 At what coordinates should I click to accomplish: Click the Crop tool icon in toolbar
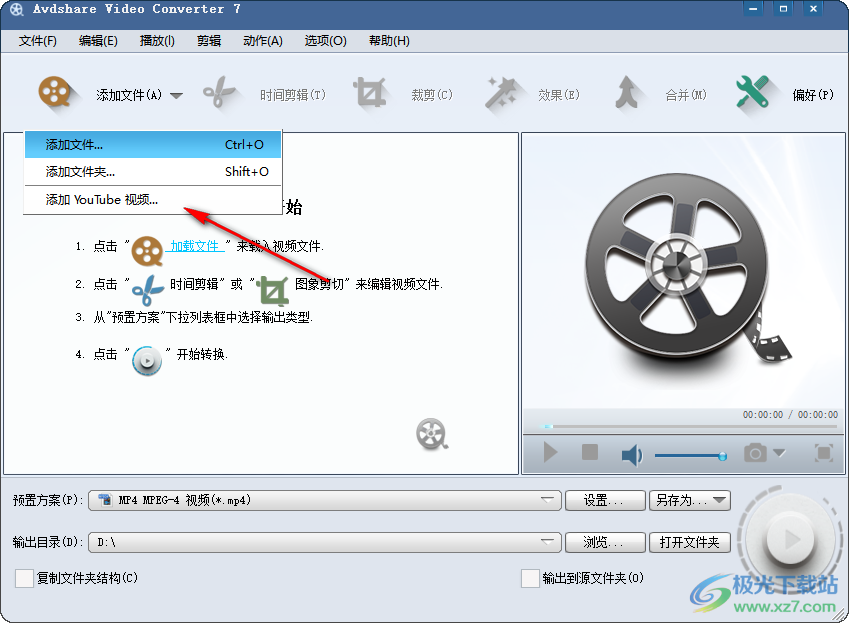click(x=370, y=92)
